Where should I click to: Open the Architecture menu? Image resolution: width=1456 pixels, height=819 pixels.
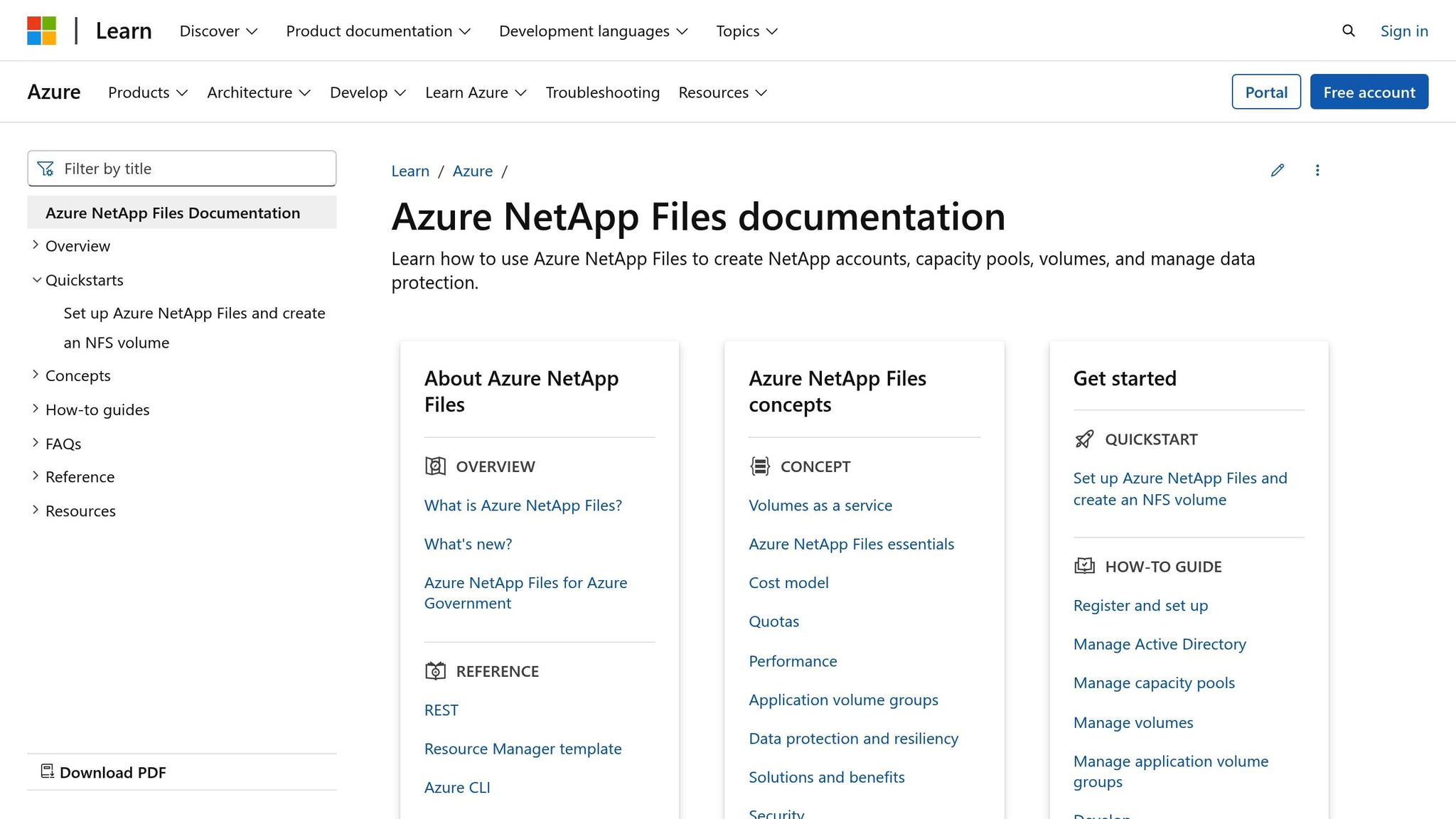click(259, 92)
